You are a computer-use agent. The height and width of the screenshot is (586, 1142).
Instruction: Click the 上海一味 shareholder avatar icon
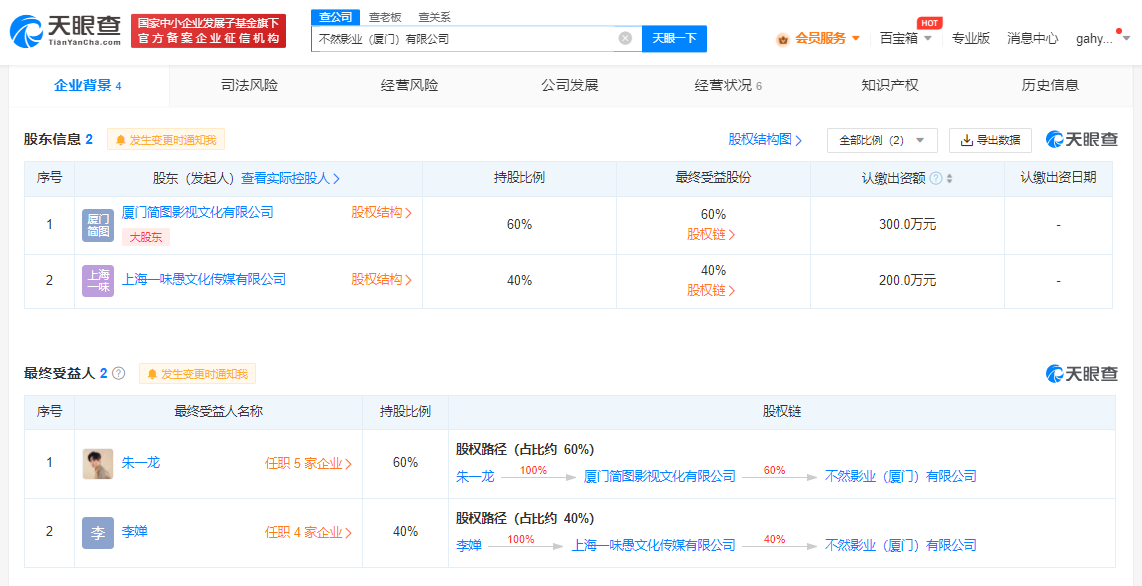coord(98,281)
